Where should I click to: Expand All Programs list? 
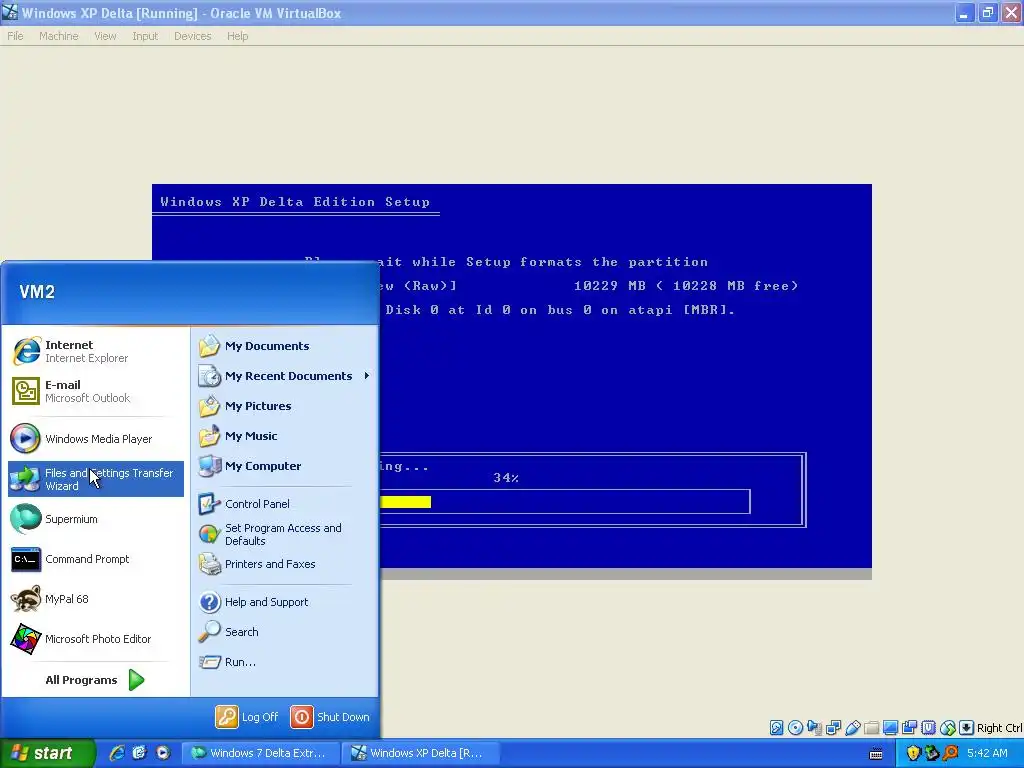(x=95, y=680)
